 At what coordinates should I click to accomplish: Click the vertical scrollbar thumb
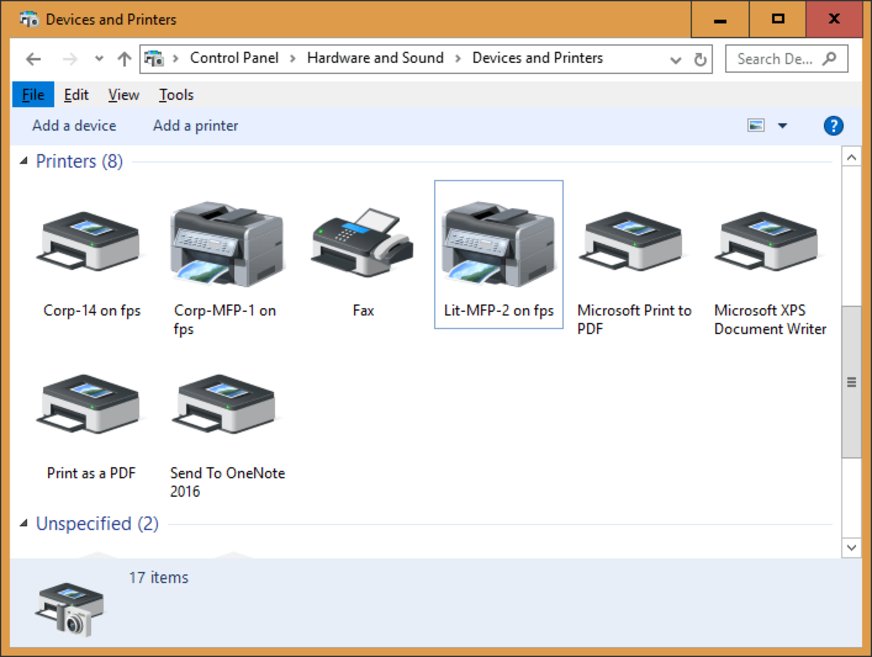click(x=851, y=382)
